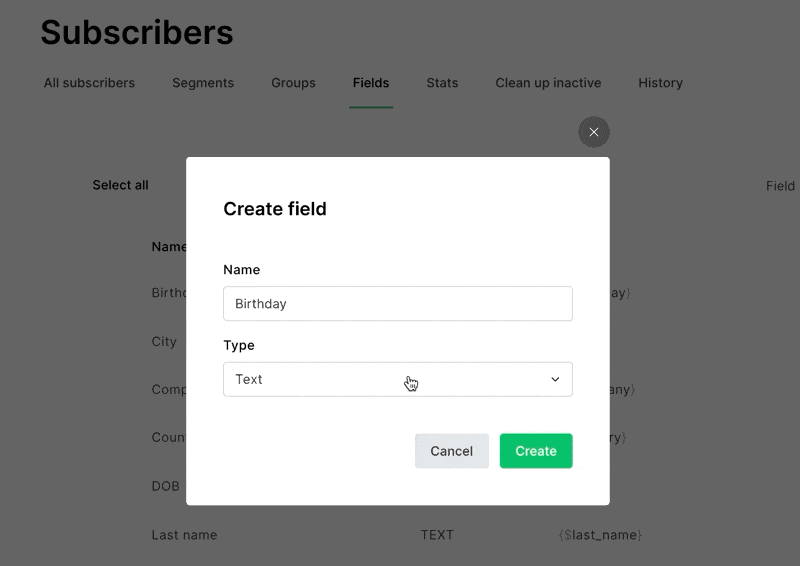800x566 pixels.
Task: View the Stats tab
Action: point(442,83)
